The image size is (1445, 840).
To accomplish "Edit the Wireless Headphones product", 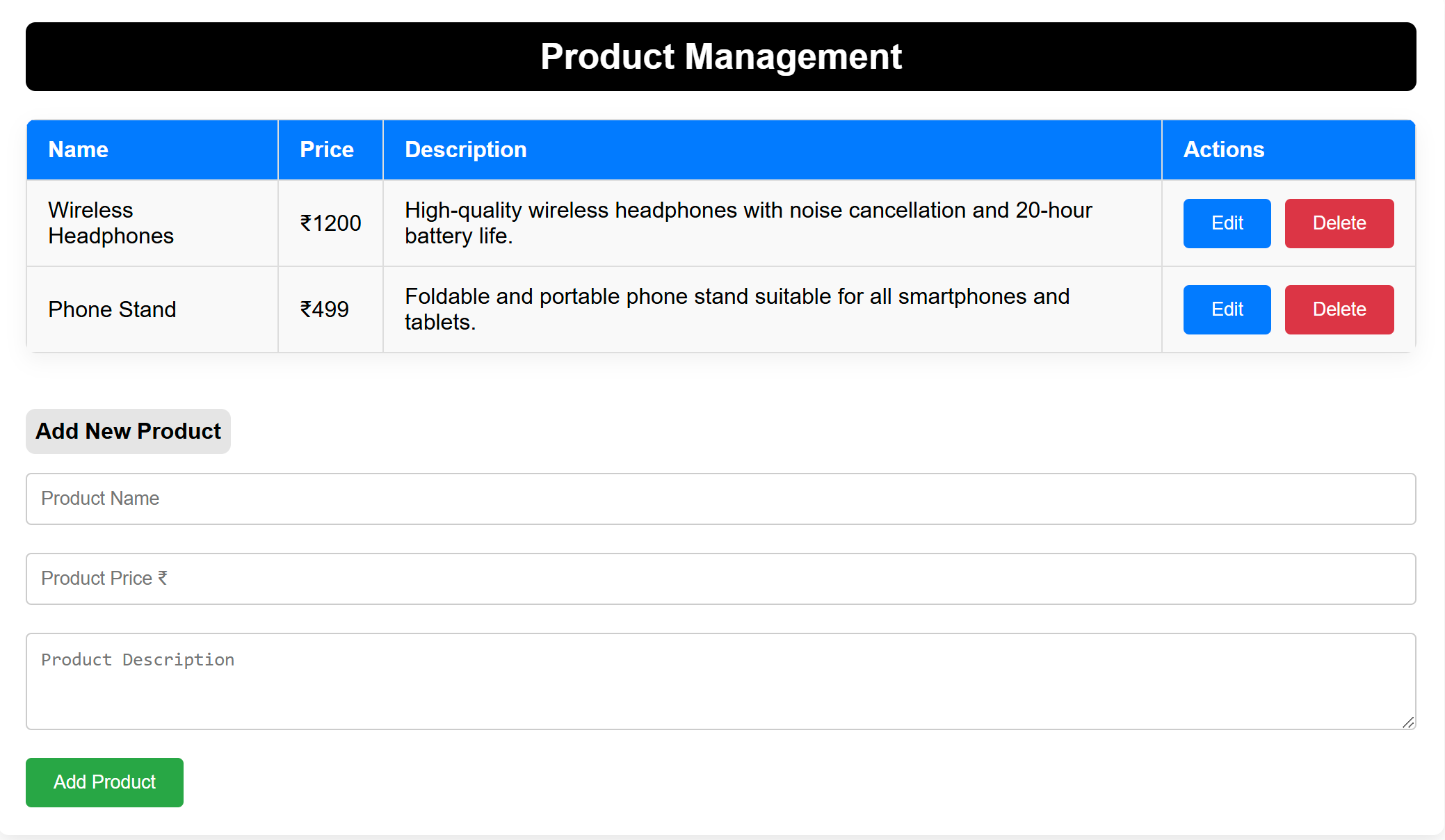I will click(x=1227, y=223).
